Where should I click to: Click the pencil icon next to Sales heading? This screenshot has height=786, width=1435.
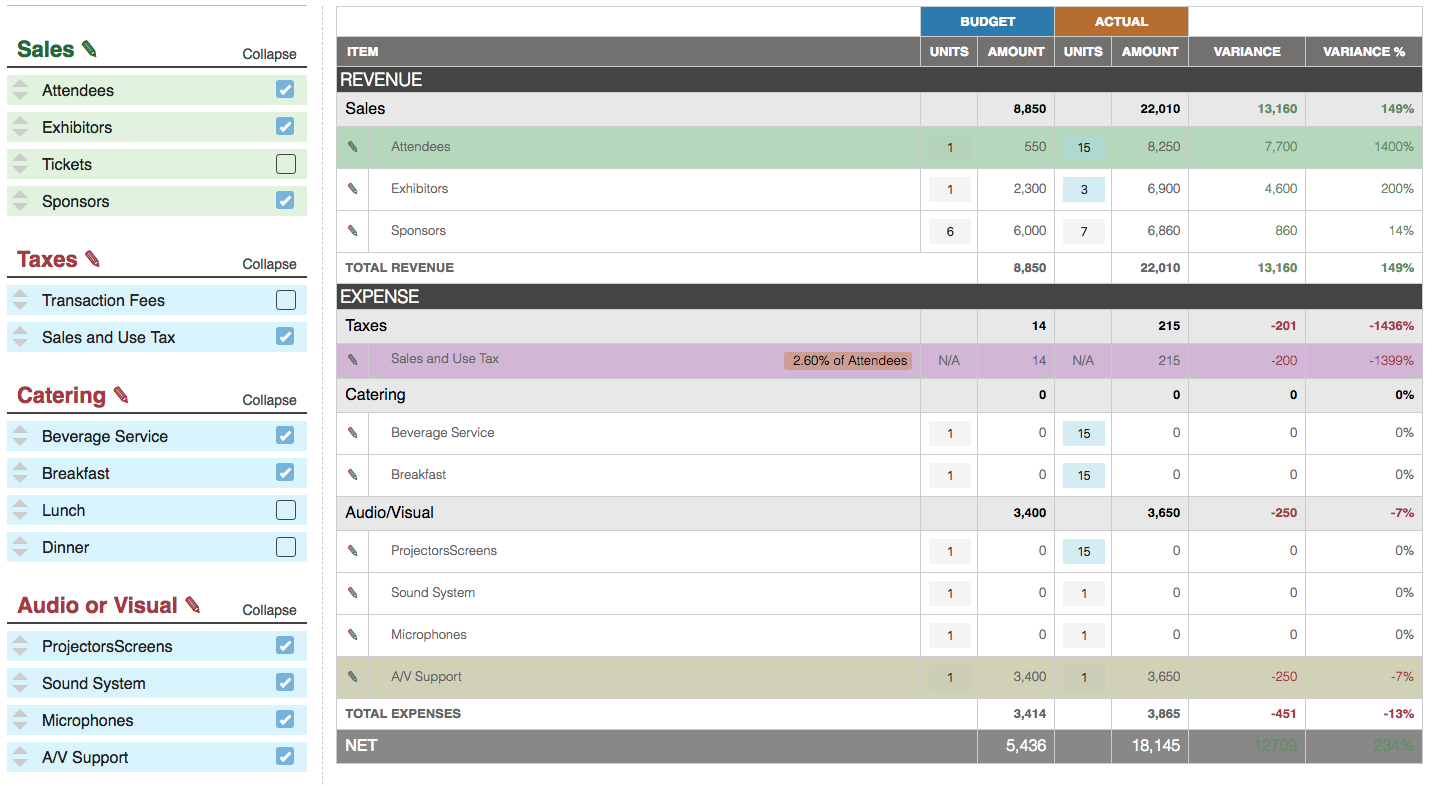point(89,49)
